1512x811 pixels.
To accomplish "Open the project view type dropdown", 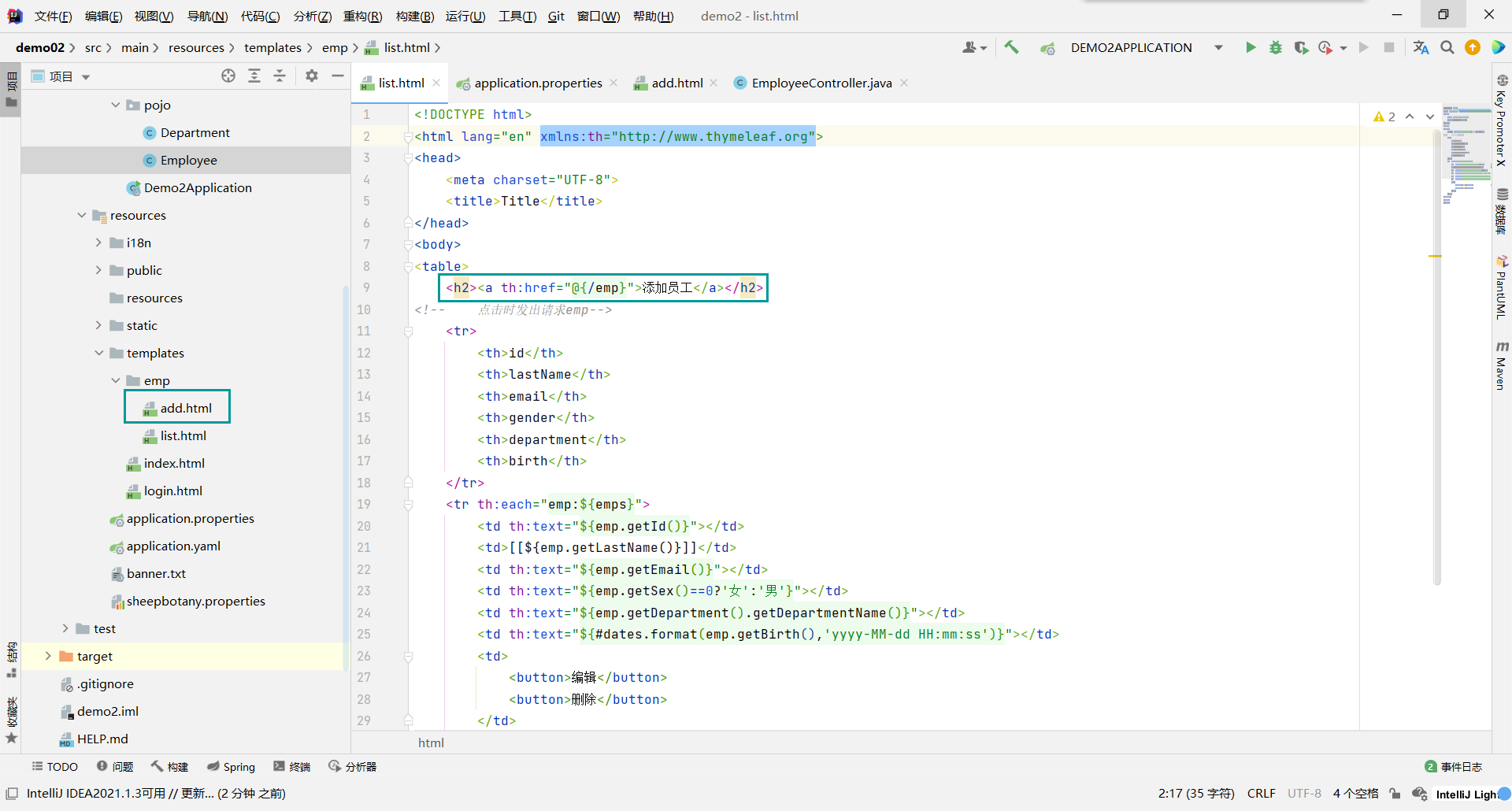I will pos(86,76).
